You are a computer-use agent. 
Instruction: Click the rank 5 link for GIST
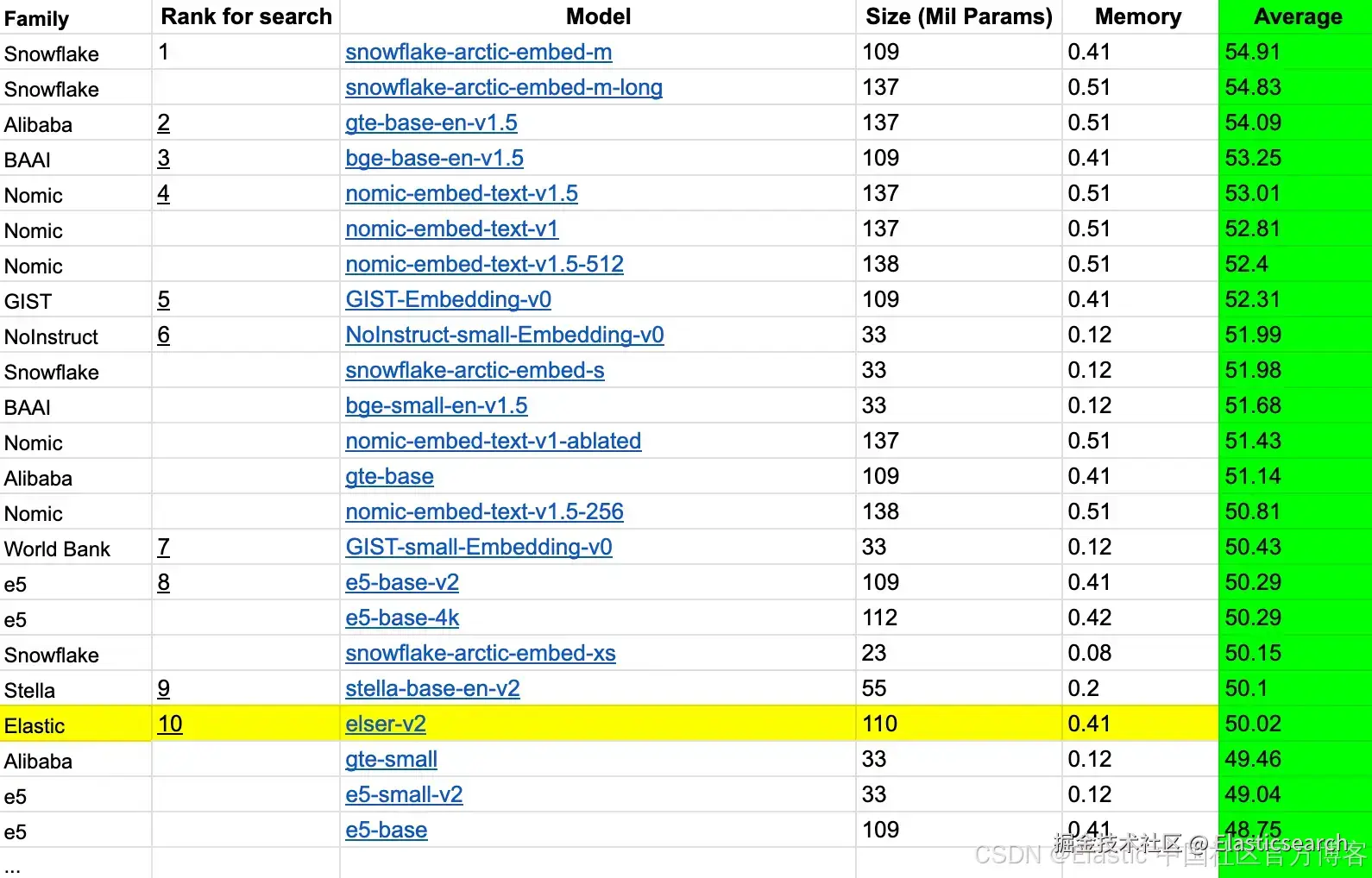[164, 300]
